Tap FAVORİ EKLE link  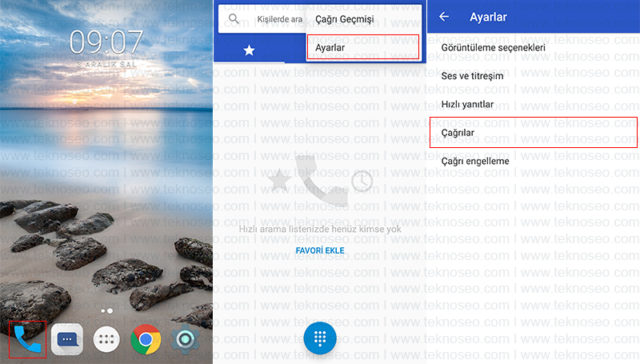pyautogui.click(x=320, y=251)
